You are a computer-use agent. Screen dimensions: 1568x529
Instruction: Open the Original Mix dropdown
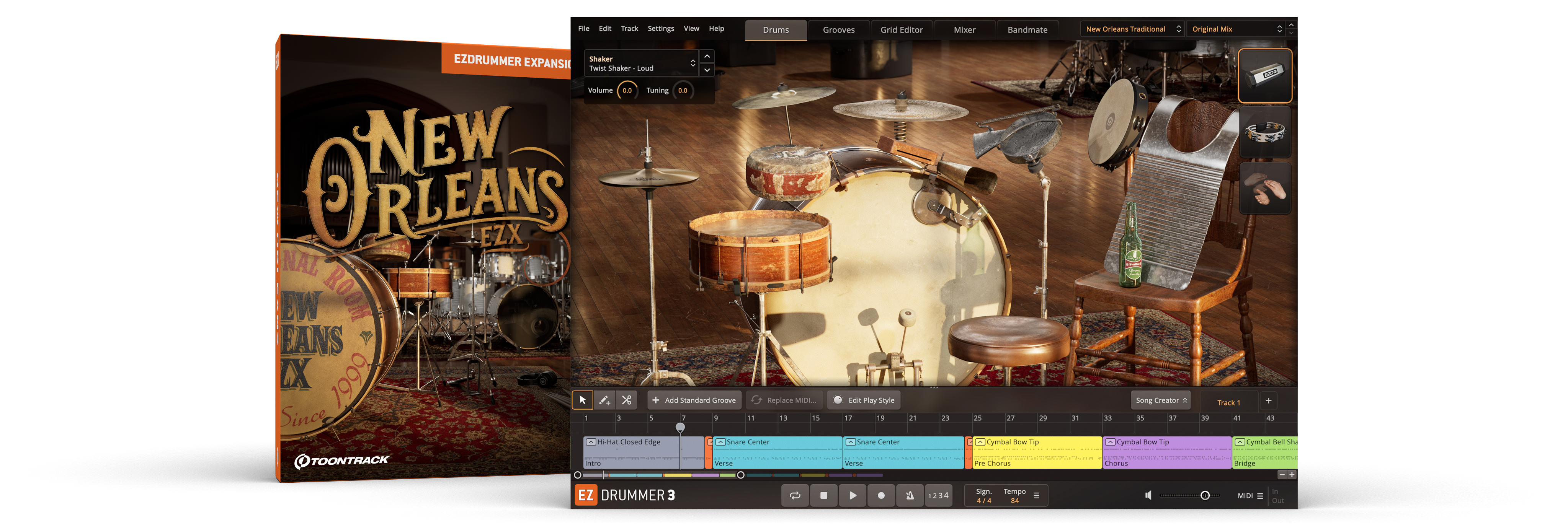[x=1236, y=29]
